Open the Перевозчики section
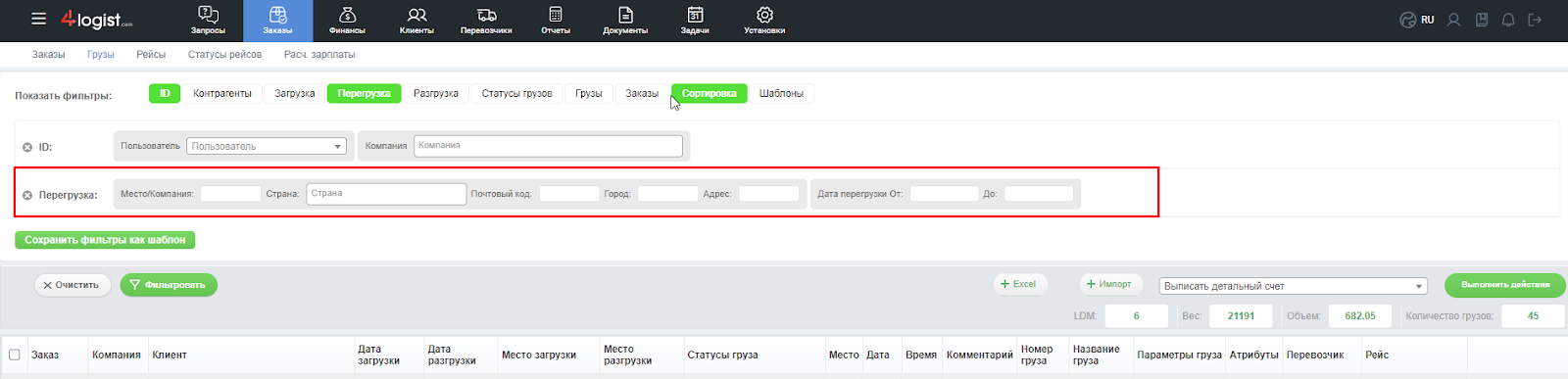The height and width of the screenshot is (379, 1568). [486, 21]
